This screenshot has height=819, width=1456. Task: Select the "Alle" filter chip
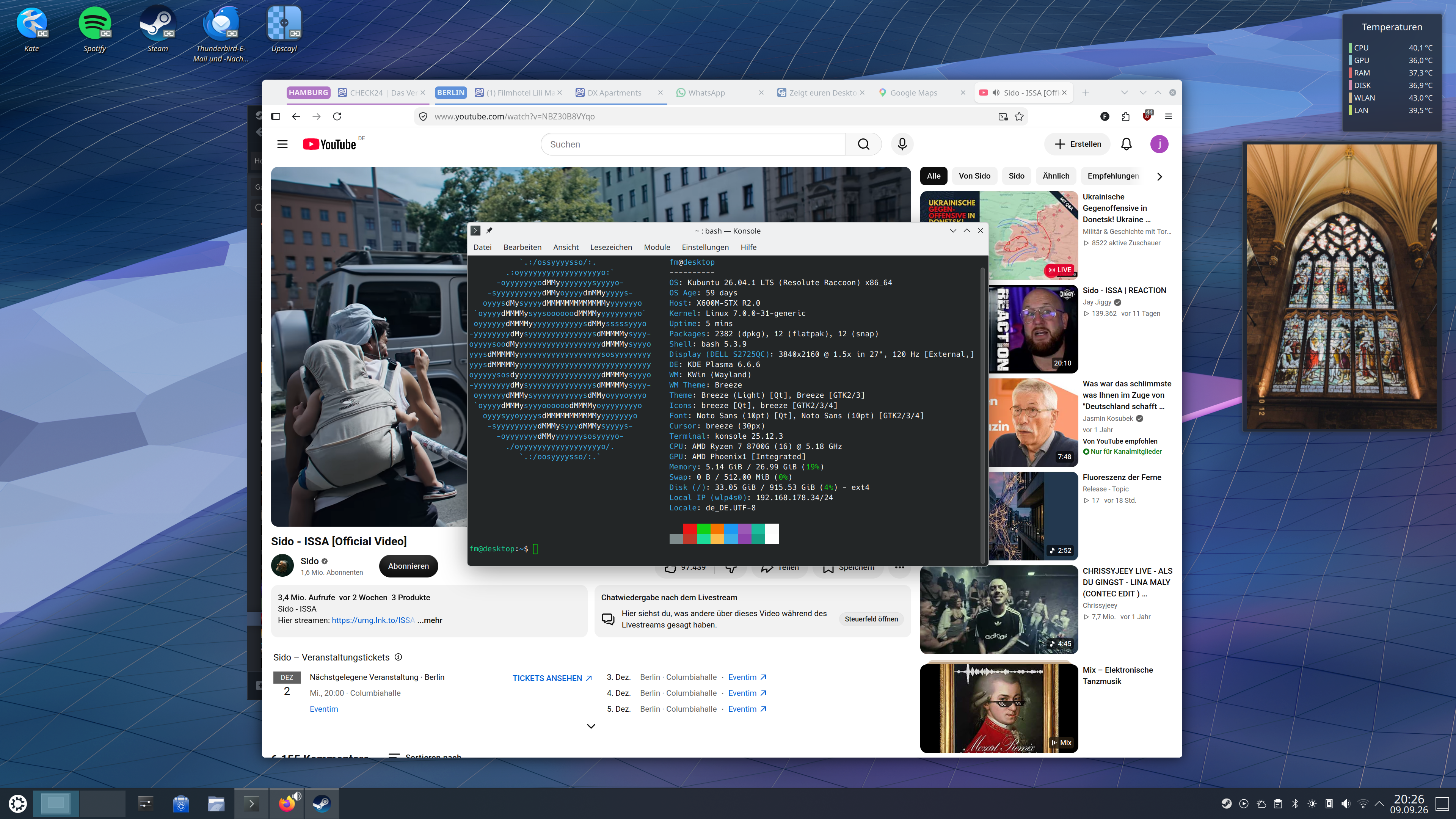[934, 176]
